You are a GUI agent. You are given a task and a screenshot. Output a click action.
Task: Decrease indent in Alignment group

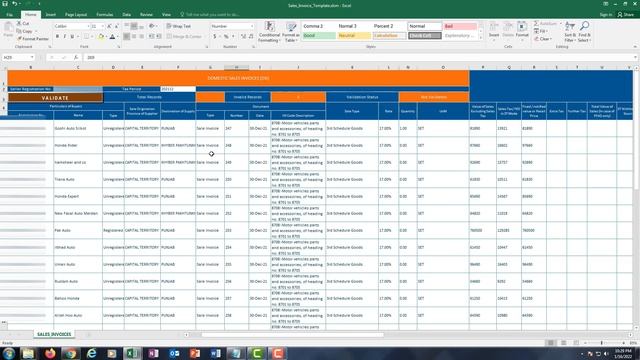coord(151,36)
